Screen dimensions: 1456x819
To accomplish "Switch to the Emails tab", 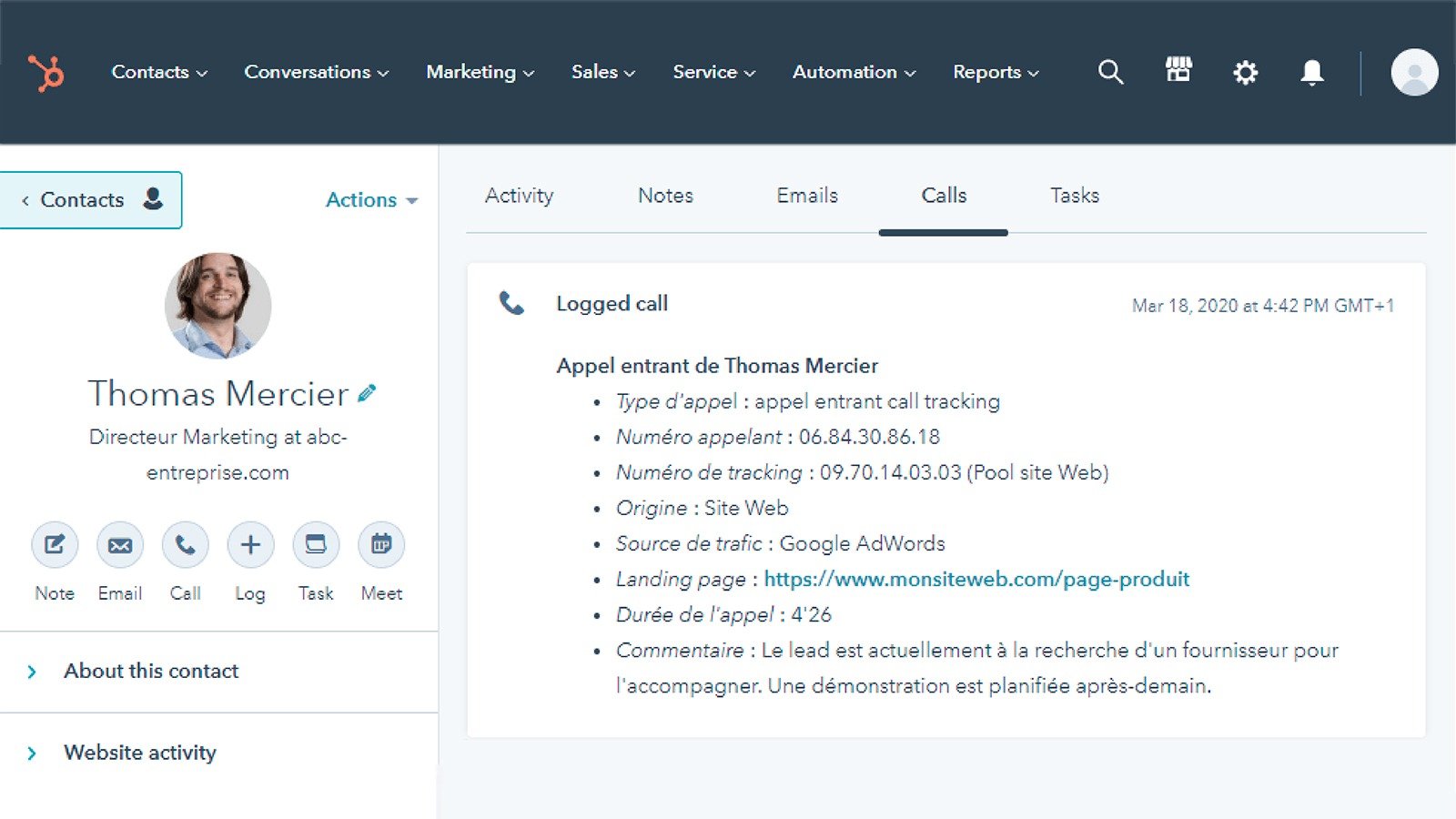I will pos(806,196).
